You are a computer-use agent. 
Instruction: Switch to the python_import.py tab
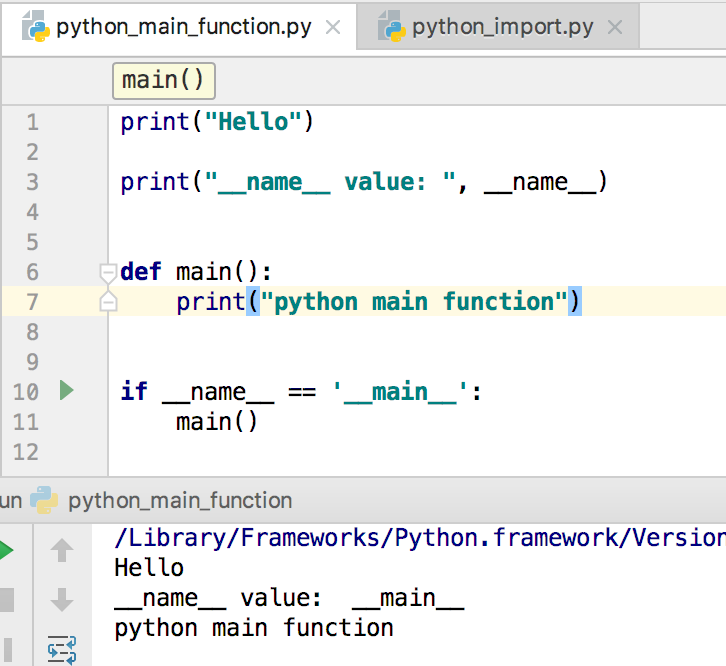[502, 28]
